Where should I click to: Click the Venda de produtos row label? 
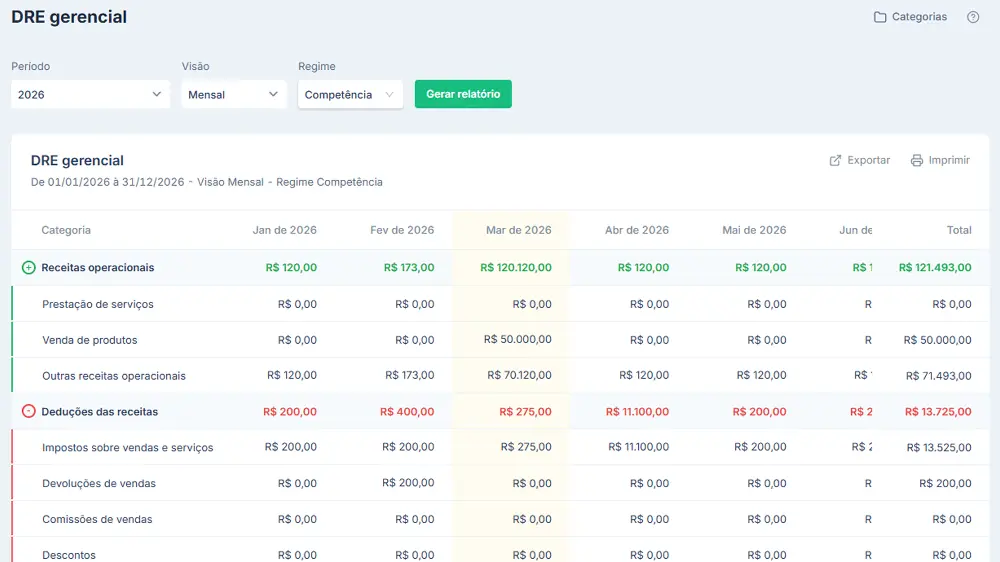[89, 340]
